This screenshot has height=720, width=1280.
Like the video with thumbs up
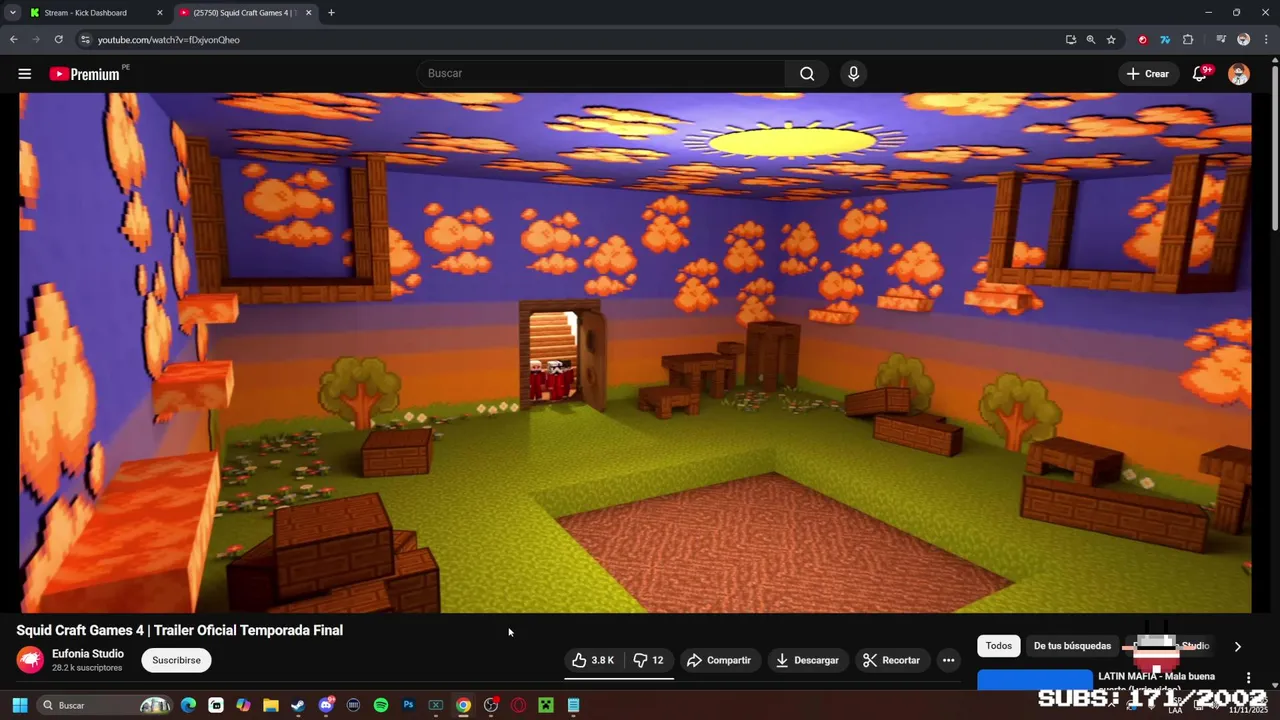point(593,661)
